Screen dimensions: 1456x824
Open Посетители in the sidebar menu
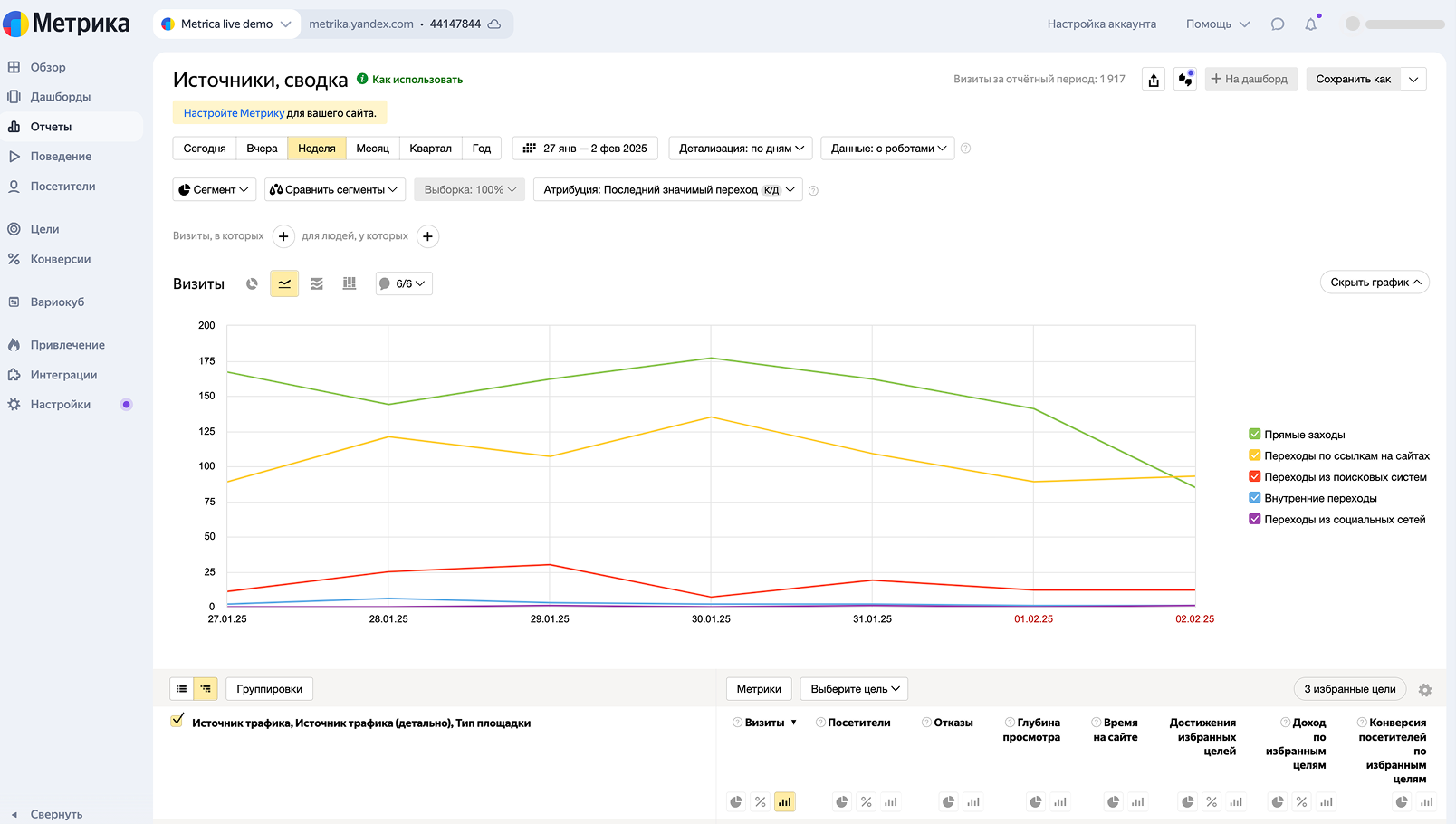coord(62,187)
